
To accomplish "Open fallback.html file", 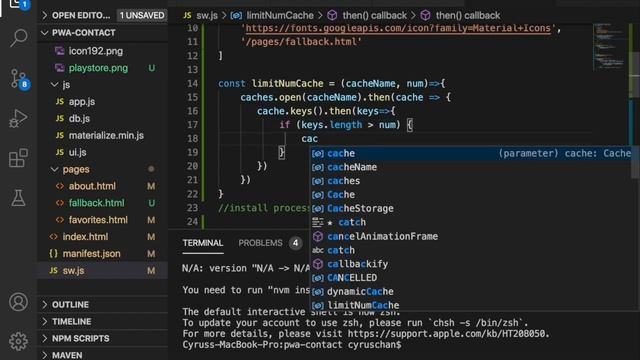I will (102, 203).
